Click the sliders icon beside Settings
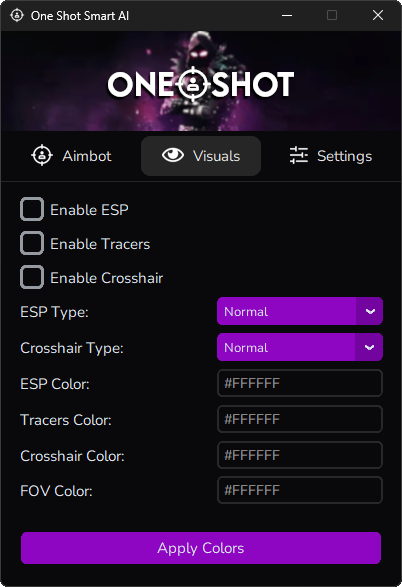Image resolution: width=402 pixels, height=587 pixels. point(299,155)
